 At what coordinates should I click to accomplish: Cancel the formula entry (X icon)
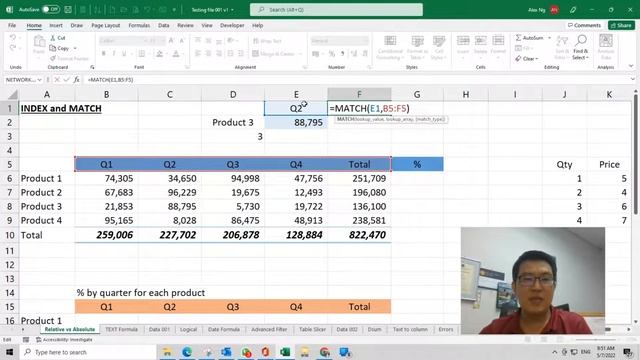point(57,80)
